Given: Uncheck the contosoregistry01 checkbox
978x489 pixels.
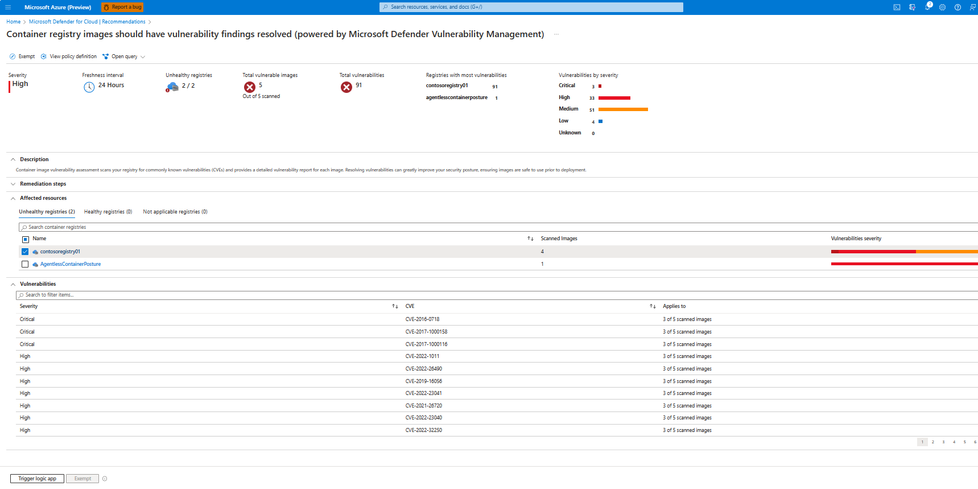Looking at the screenshot, I should [25, 251].
